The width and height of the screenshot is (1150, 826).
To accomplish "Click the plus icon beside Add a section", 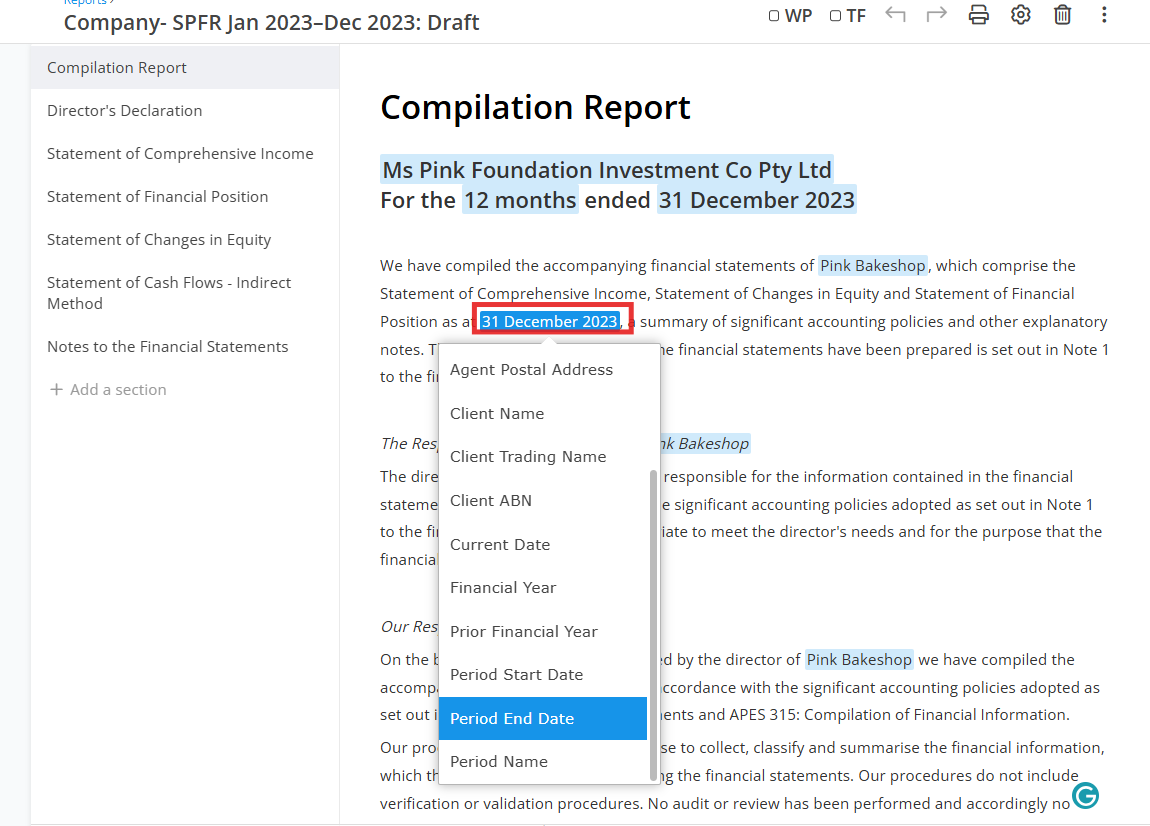I will 56,390.
